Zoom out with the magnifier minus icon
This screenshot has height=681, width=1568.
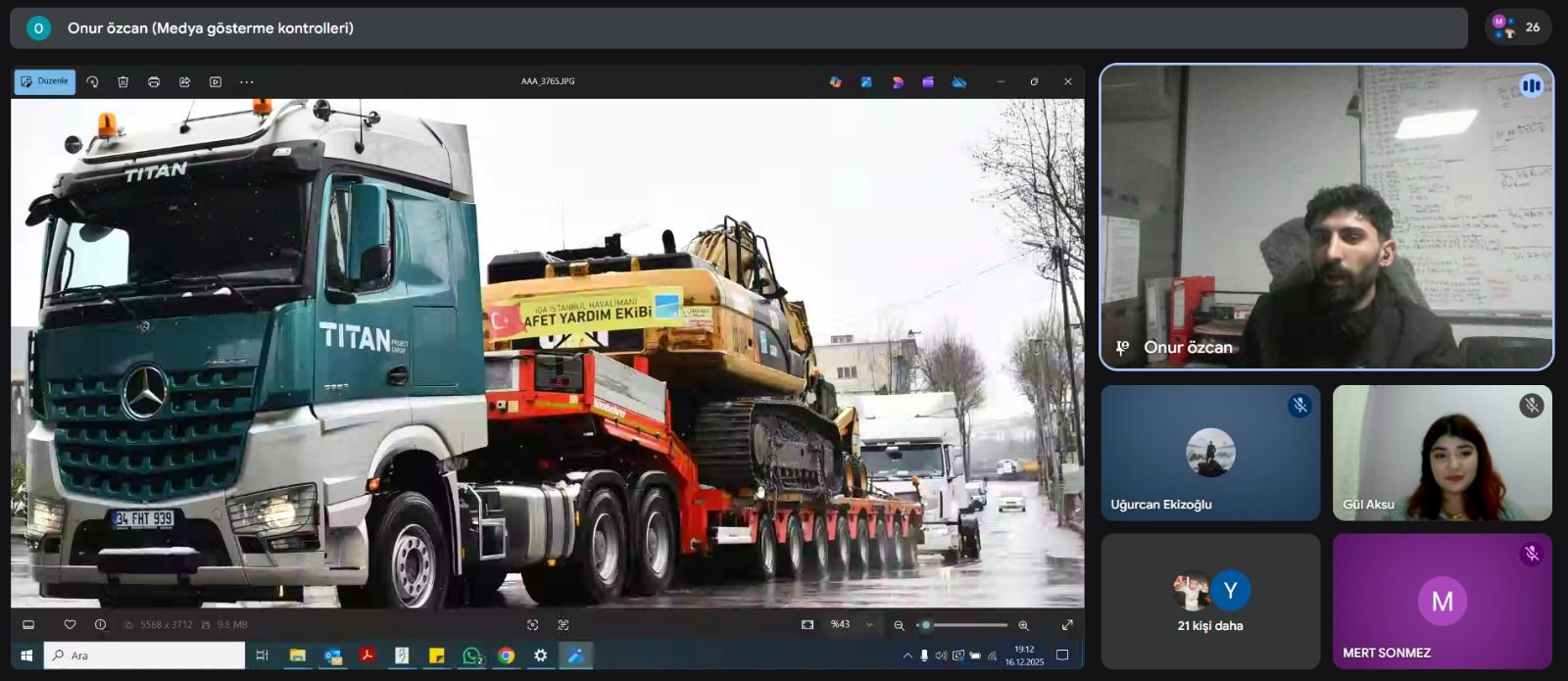(899, 625)
